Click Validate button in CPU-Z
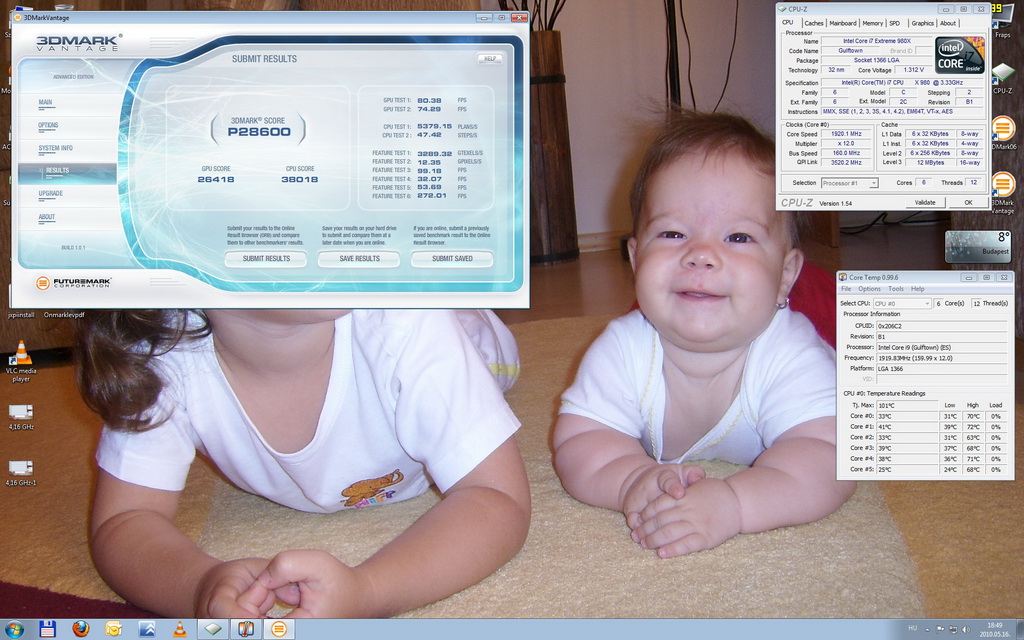Screen dimensions: 1024x640 tap(925, 202)
